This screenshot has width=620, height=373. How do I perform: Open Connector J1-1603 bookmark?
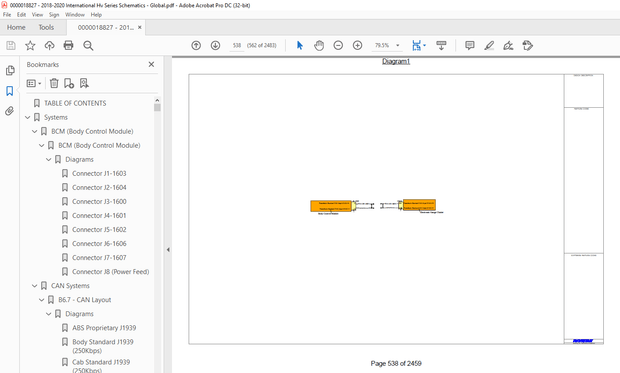(99, 173)
